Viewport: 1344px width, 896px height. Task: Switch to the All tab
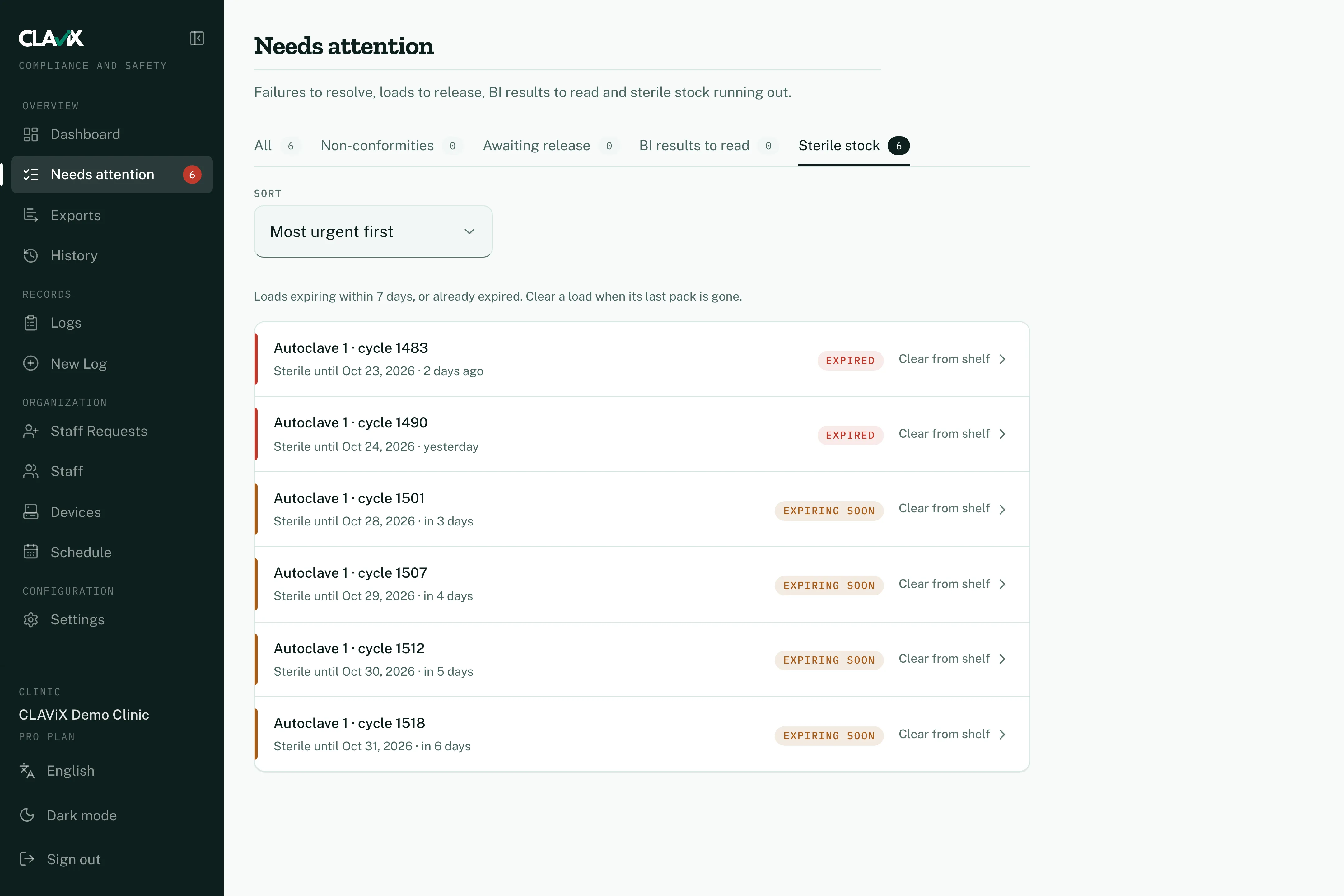click(277, 146)
